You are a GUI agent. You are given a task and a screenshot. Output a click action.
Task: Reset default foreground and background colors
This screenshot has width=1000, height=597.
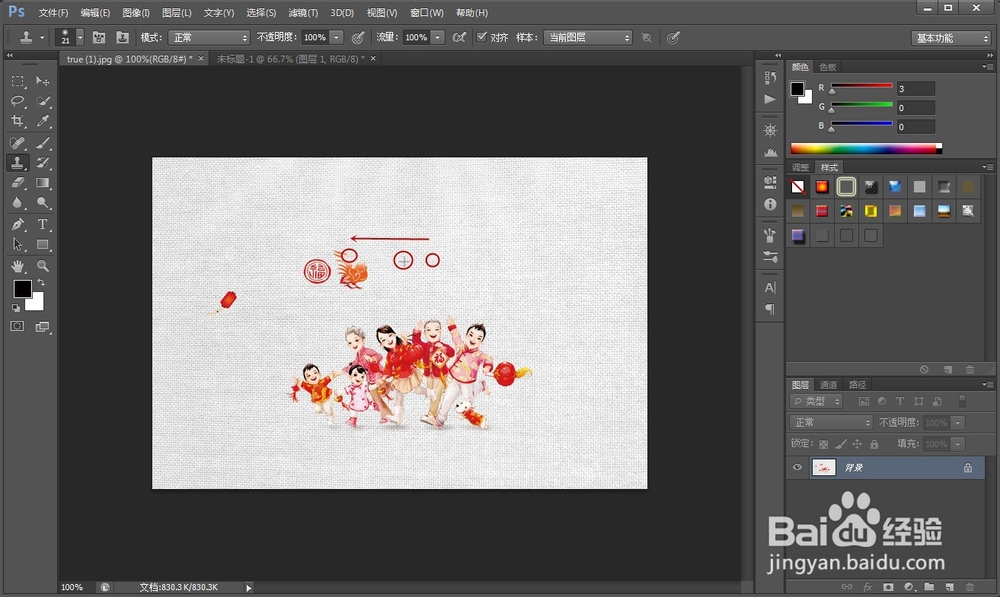[16, 308]
